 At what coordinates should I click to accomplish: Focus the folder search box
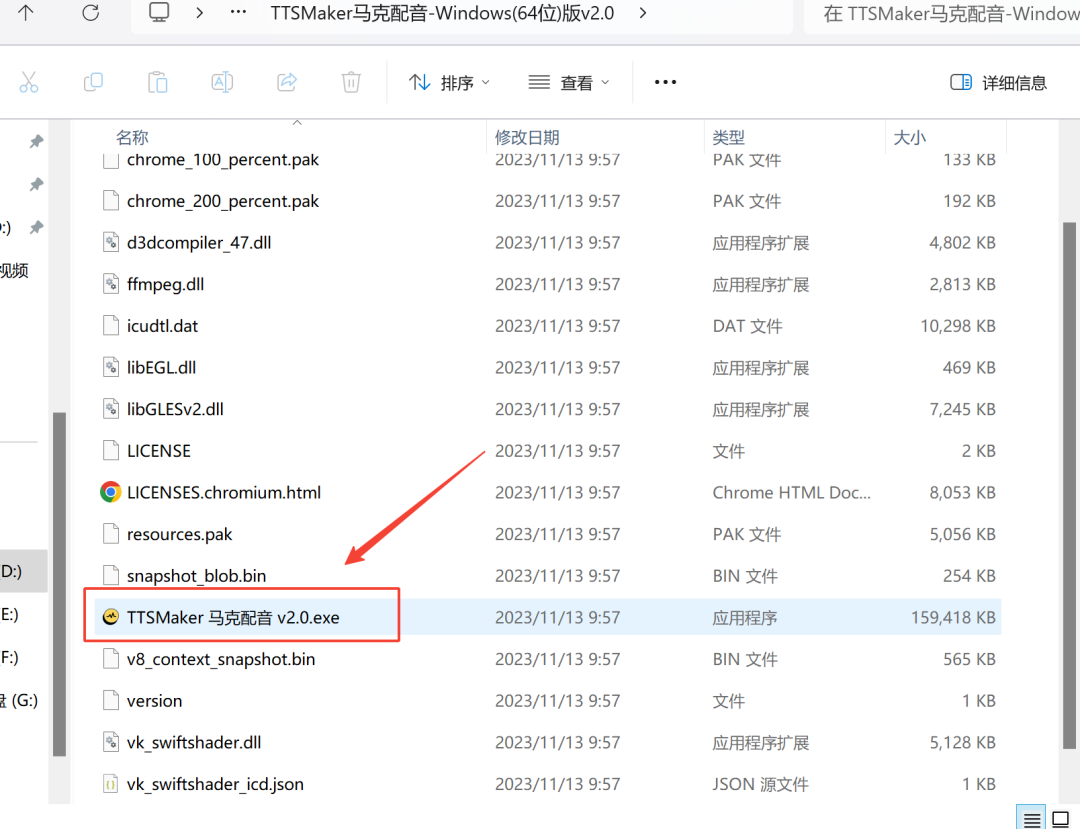(x=944, y=14)
